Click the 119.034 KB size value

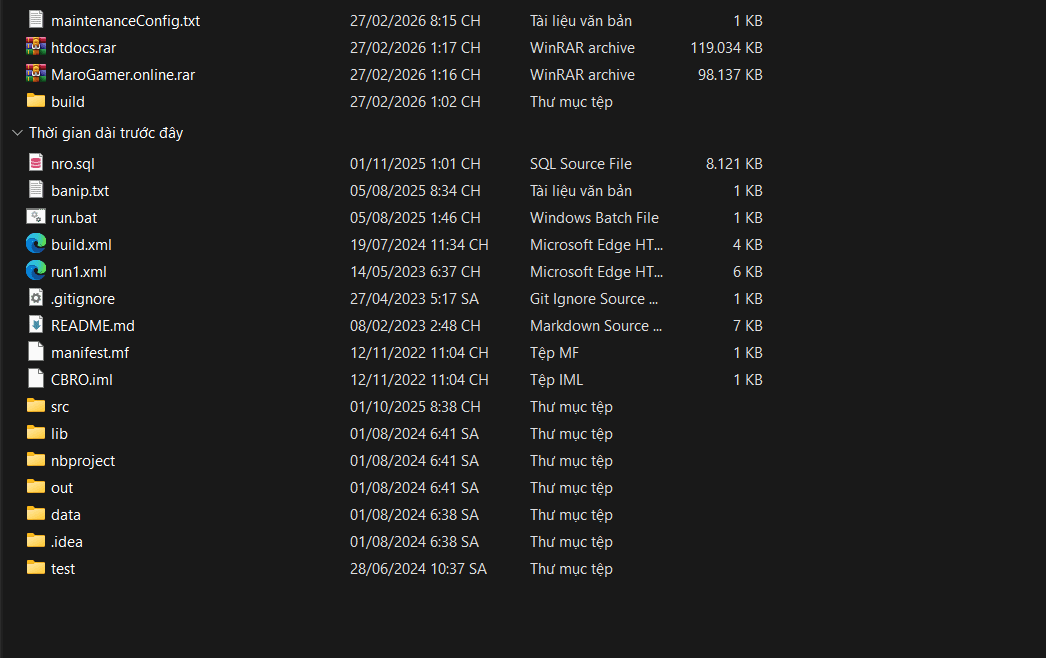click(726, 48)
